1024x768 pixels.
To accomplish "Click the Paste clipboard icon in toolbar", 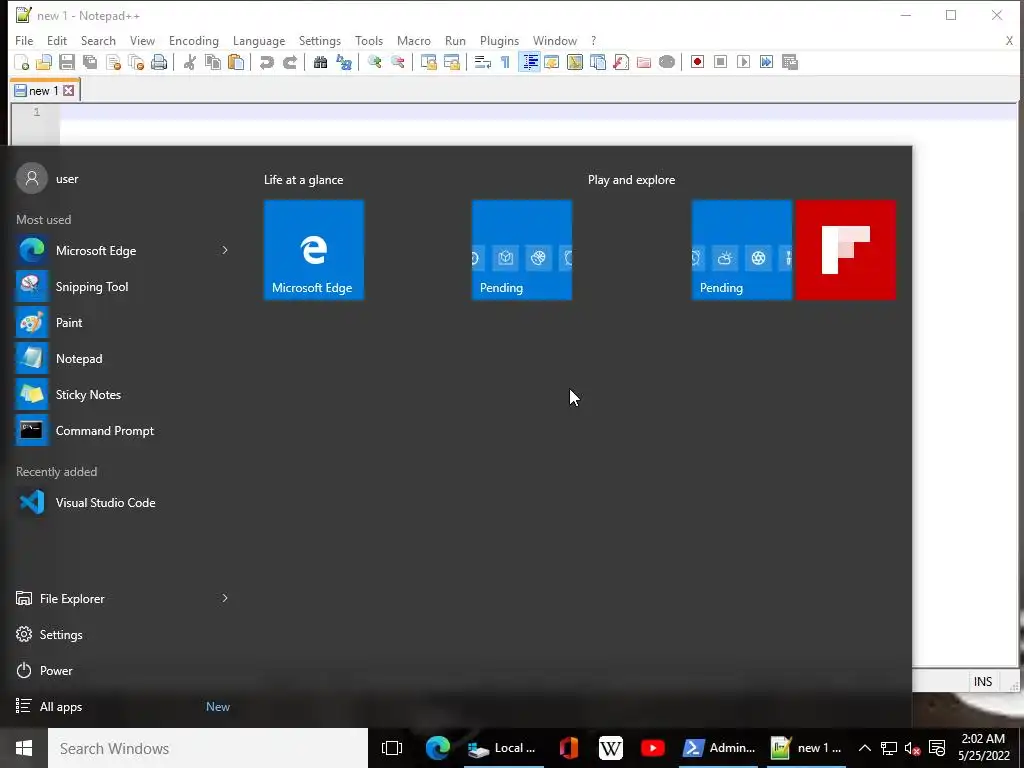I will coord(236,62).
